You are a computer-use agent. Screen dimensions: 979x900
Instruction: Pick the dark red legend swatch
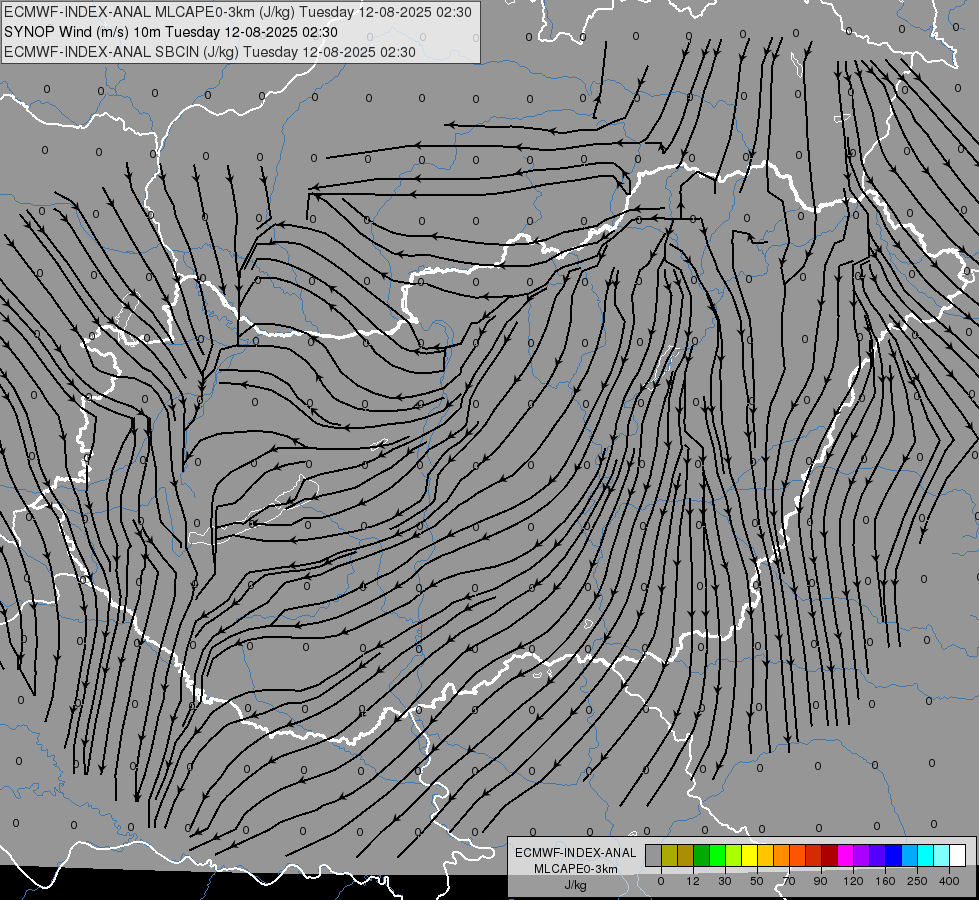(829, 855)
